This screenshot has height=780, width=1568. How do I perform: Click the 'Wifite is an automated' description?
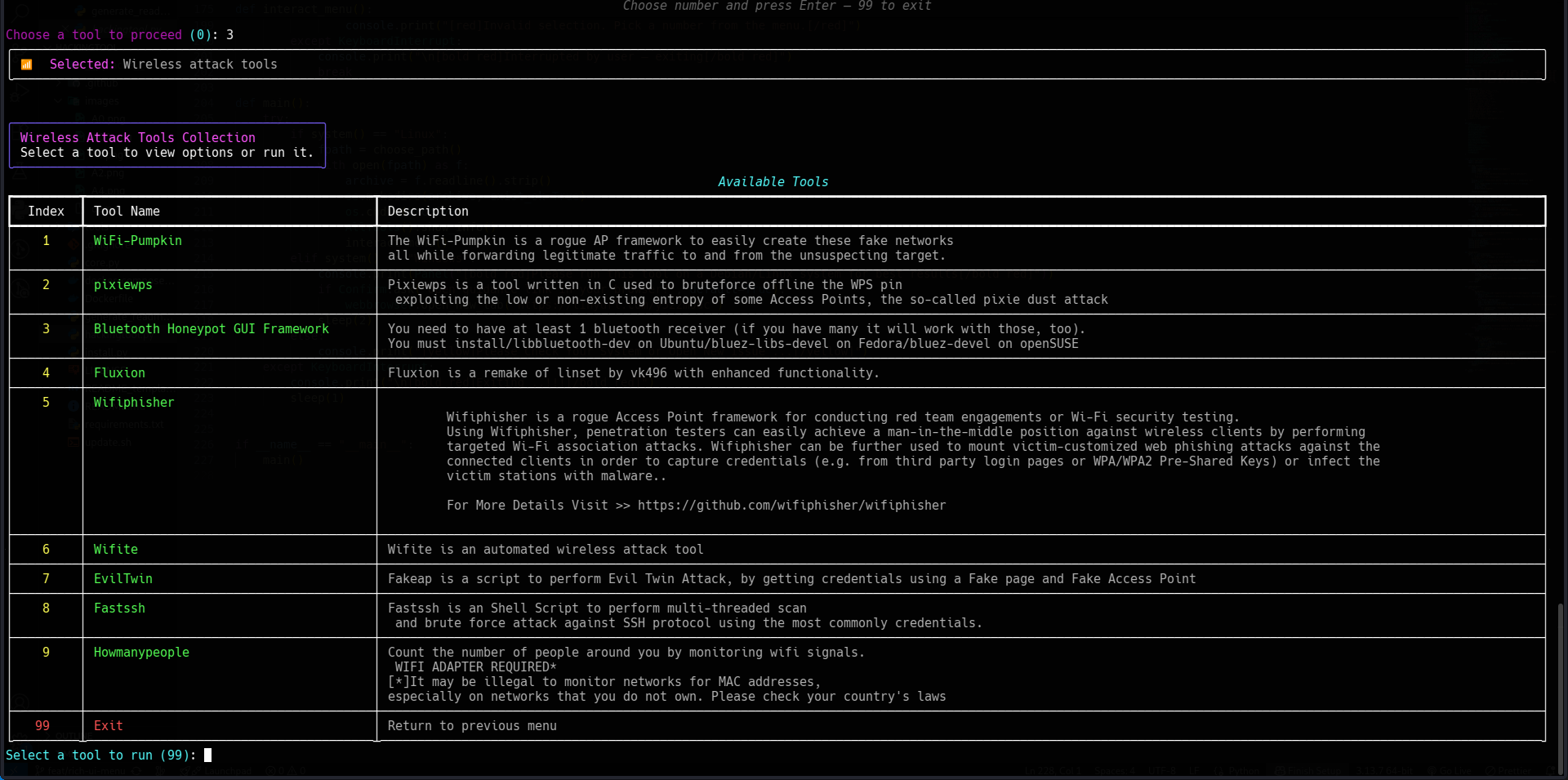[546, 550]
